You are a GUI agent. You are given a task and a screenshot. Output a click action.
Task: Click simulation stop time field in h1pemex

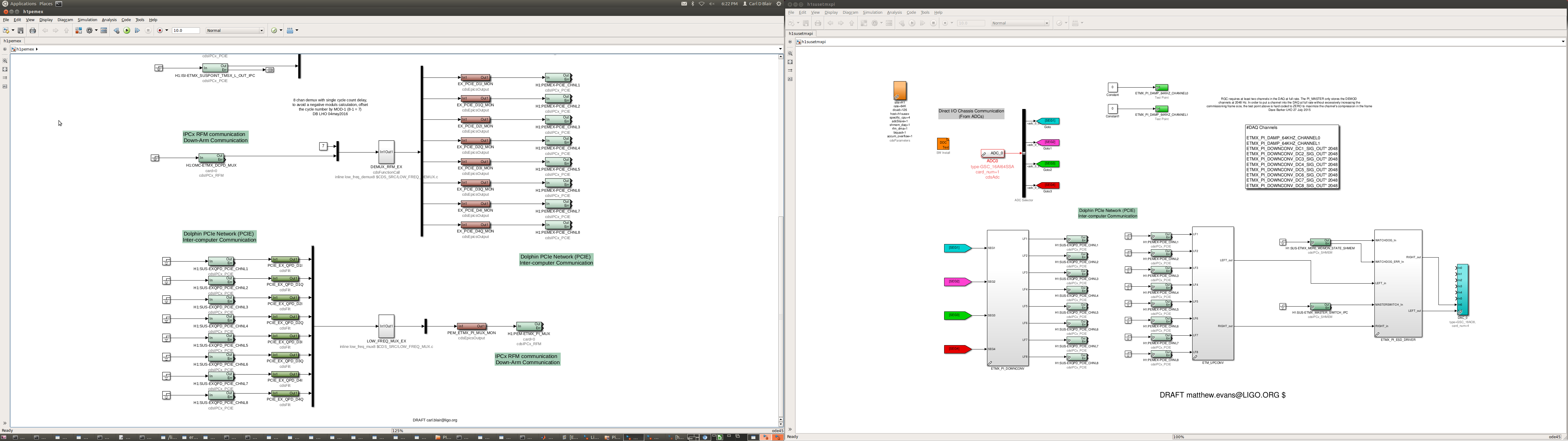186,30
